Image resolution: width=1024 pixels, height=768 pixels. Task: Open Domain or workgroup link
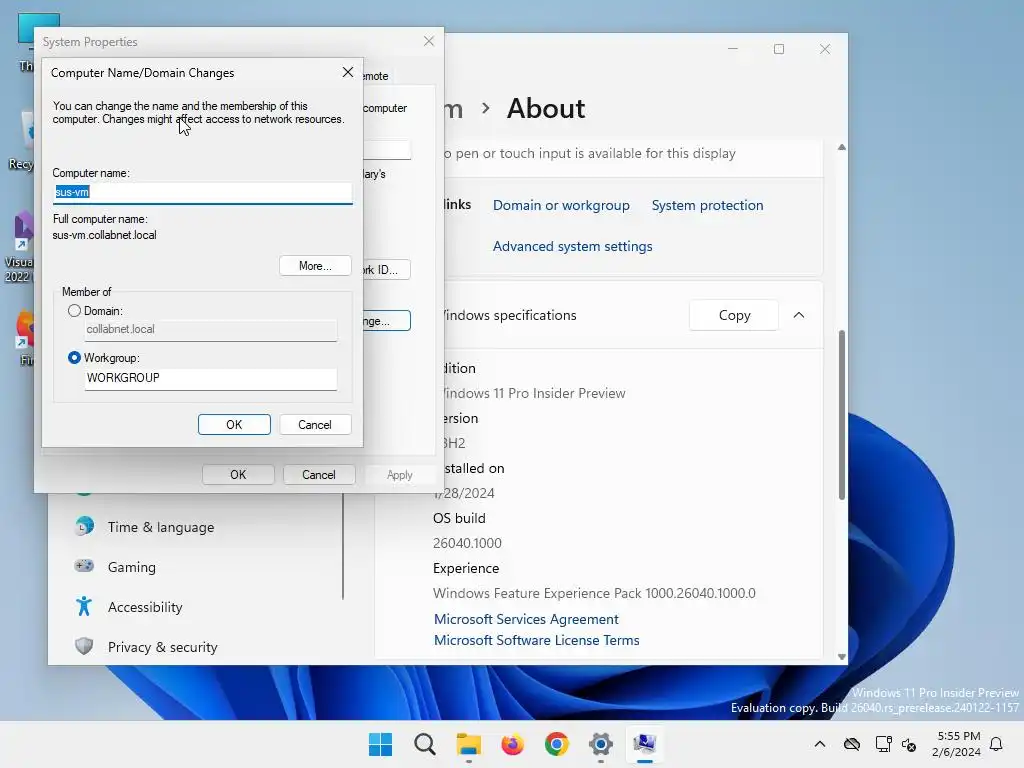561,205
